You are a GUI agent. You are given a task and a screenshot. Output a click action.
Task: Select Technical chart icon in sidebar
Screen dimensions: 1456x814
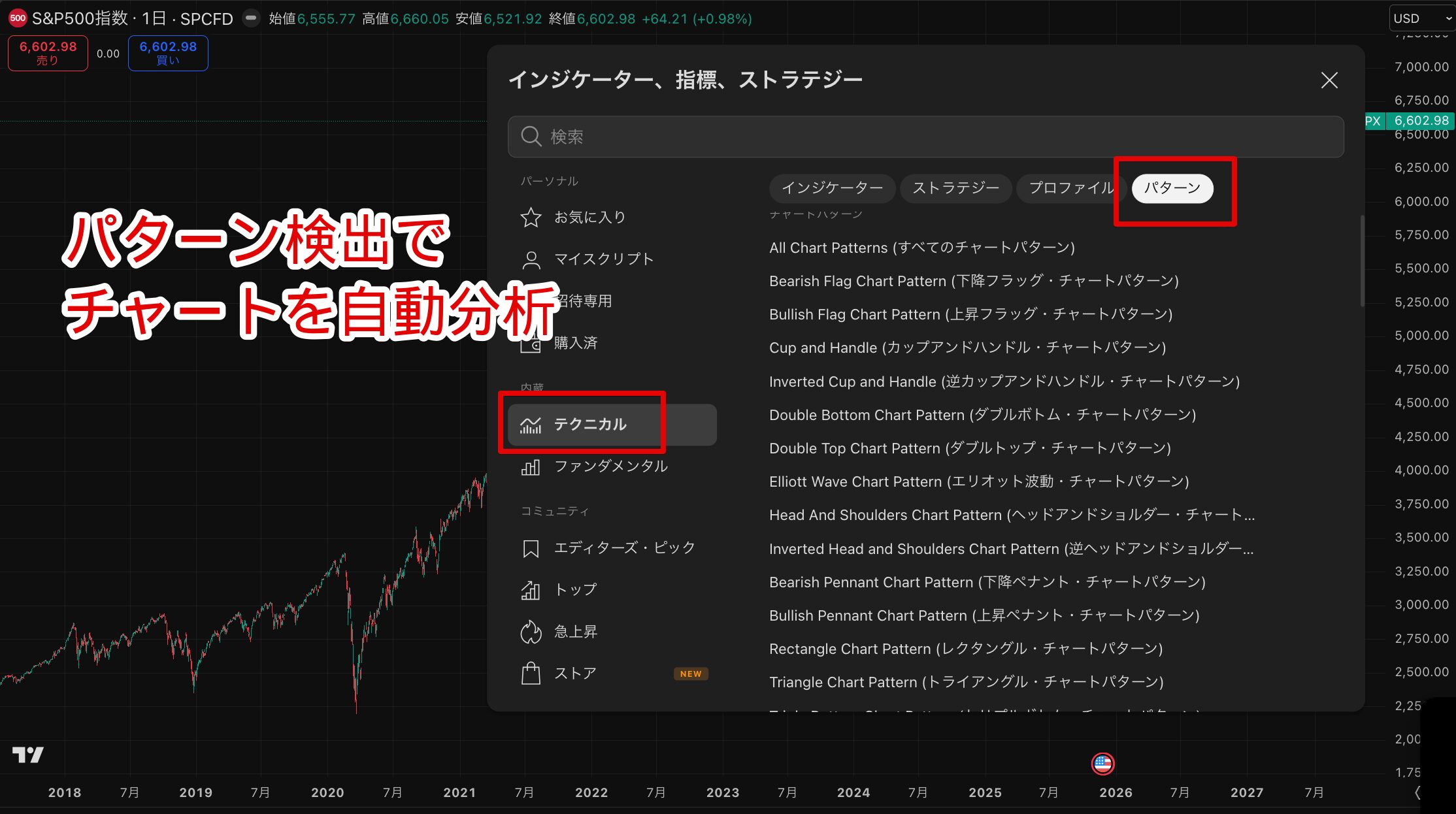[x=531, y=425]
